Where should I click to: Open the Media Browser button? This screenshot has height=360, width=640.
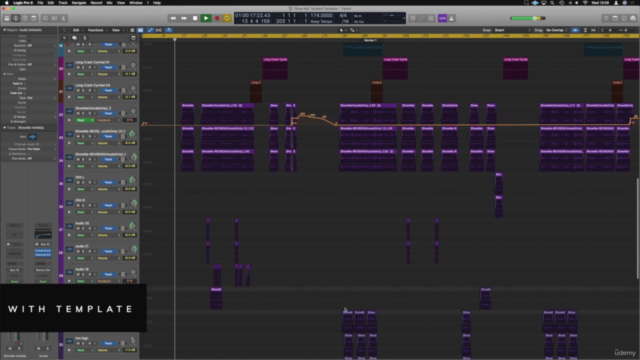coord(633,18)
